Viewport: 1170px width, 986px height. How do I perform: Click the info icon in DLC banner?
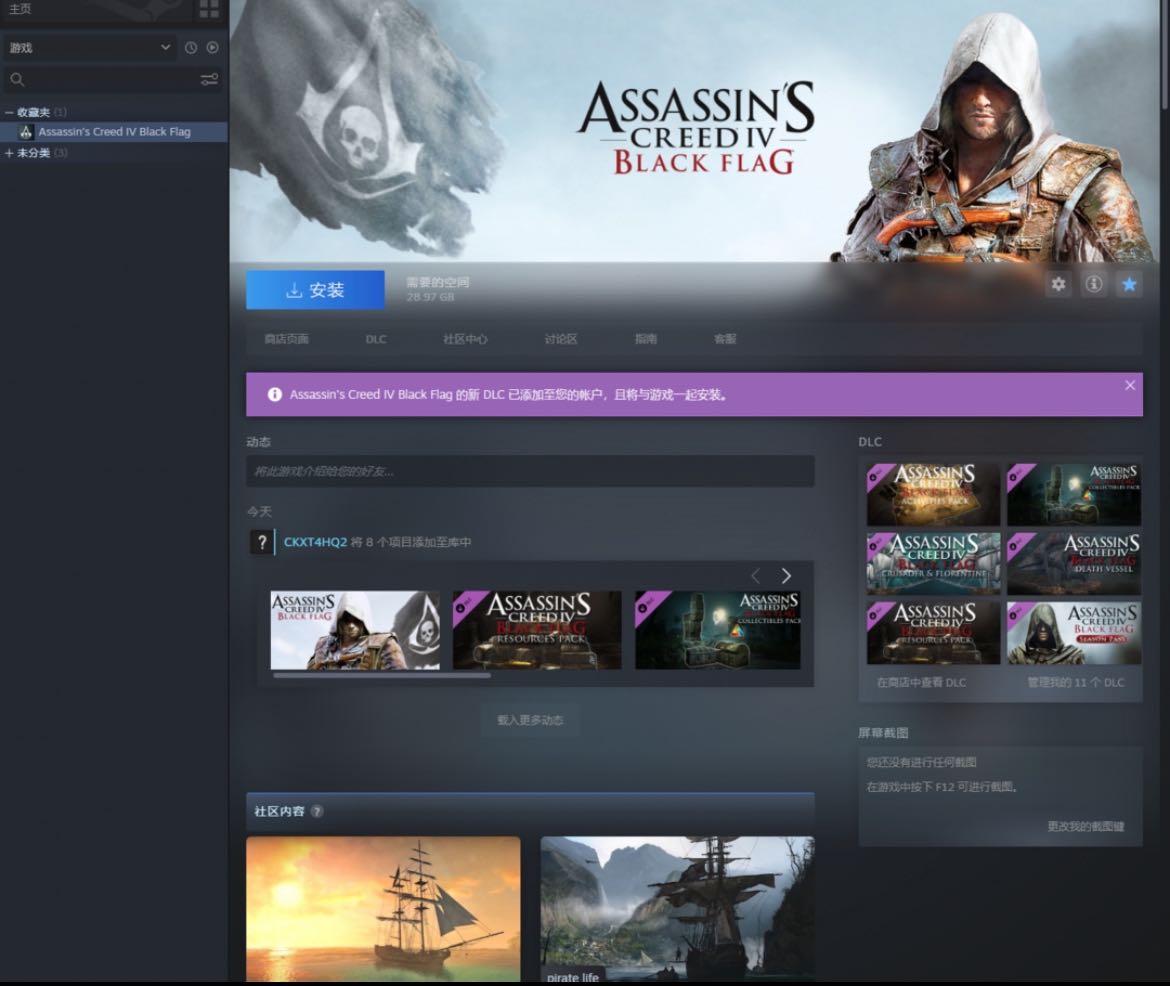point(275,394)
